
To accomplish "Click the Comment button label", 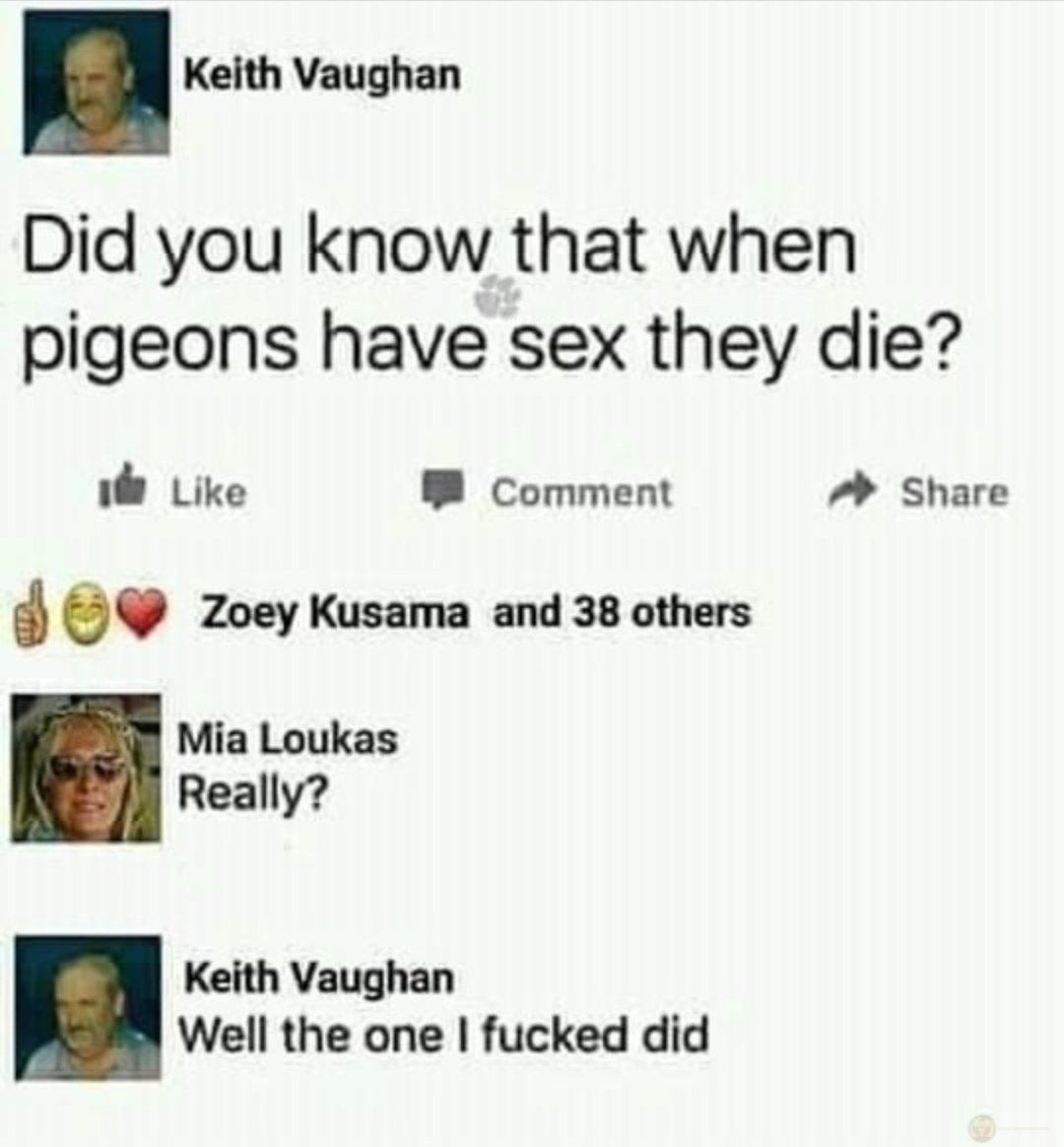I will (x=580, y=493).
